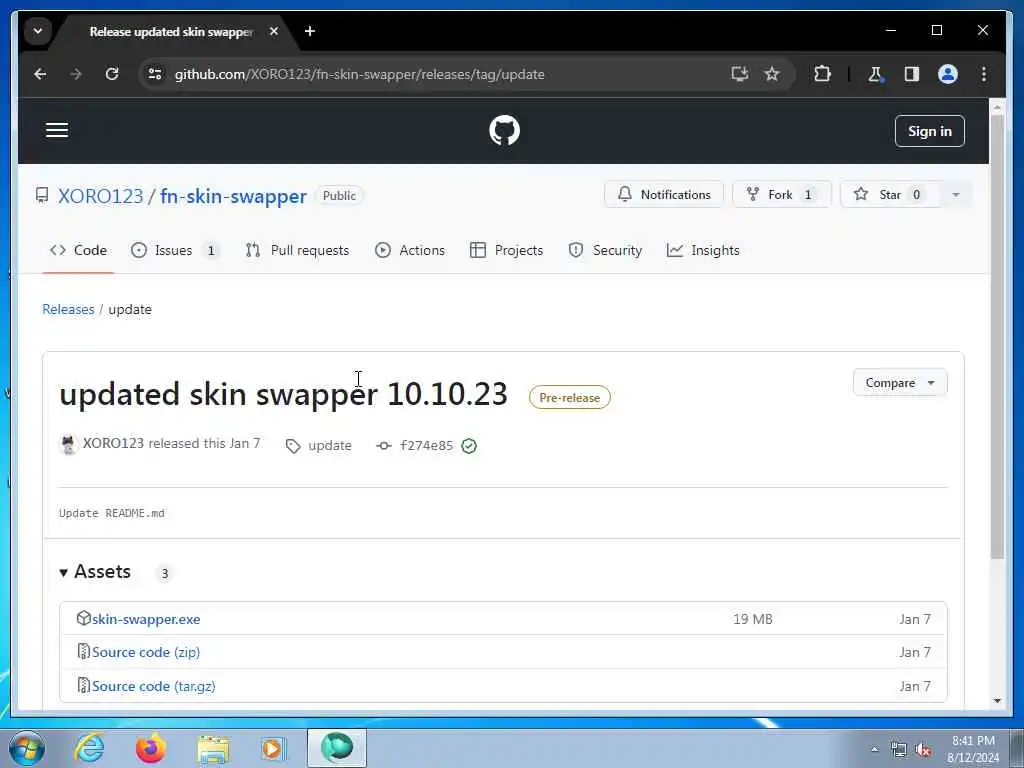
Task: Open the Compare dropdown
Action: pos(900,383)
